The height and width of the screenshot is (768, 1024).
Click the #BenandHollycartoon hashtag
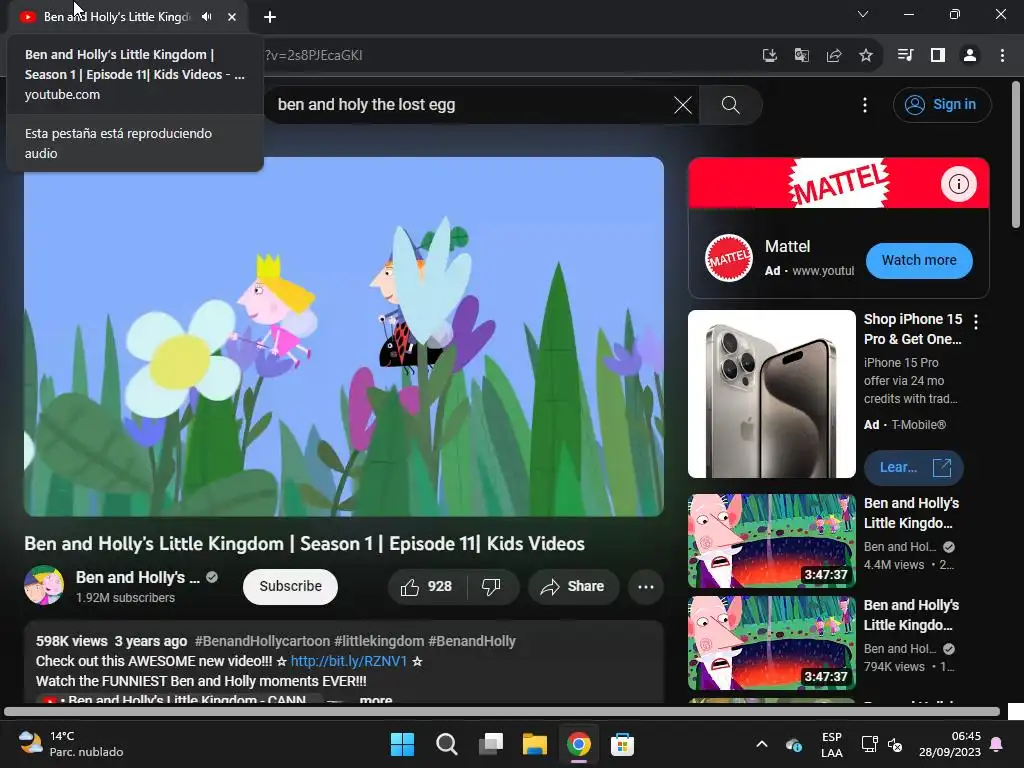[x=262, y=641]
